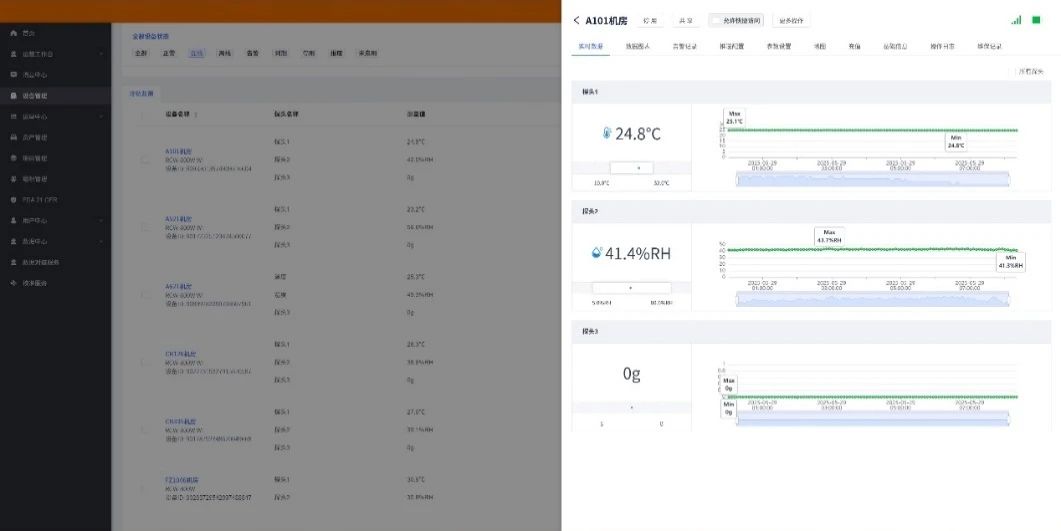Click the sort icon next to device name header
The width and height of the screenshot is (1061, 531).
196,115
